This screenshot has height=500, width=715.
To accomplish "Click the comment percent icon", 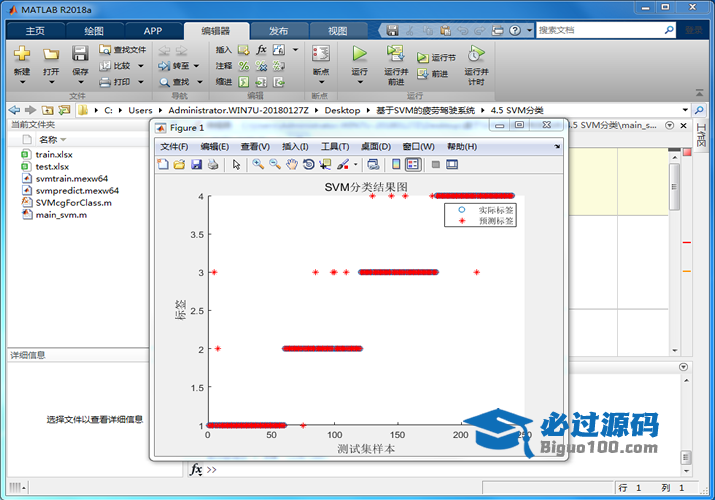I will 244,66.
